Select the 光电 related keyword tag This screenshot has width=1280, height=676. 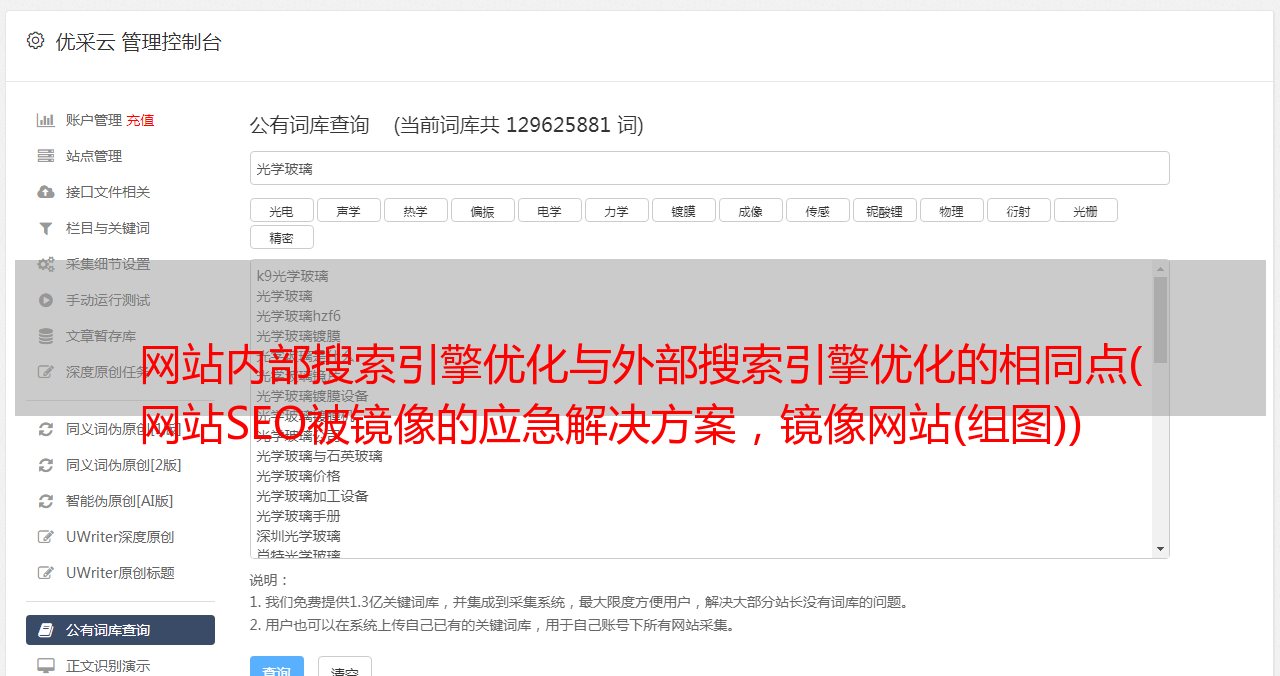pos(282,210)
